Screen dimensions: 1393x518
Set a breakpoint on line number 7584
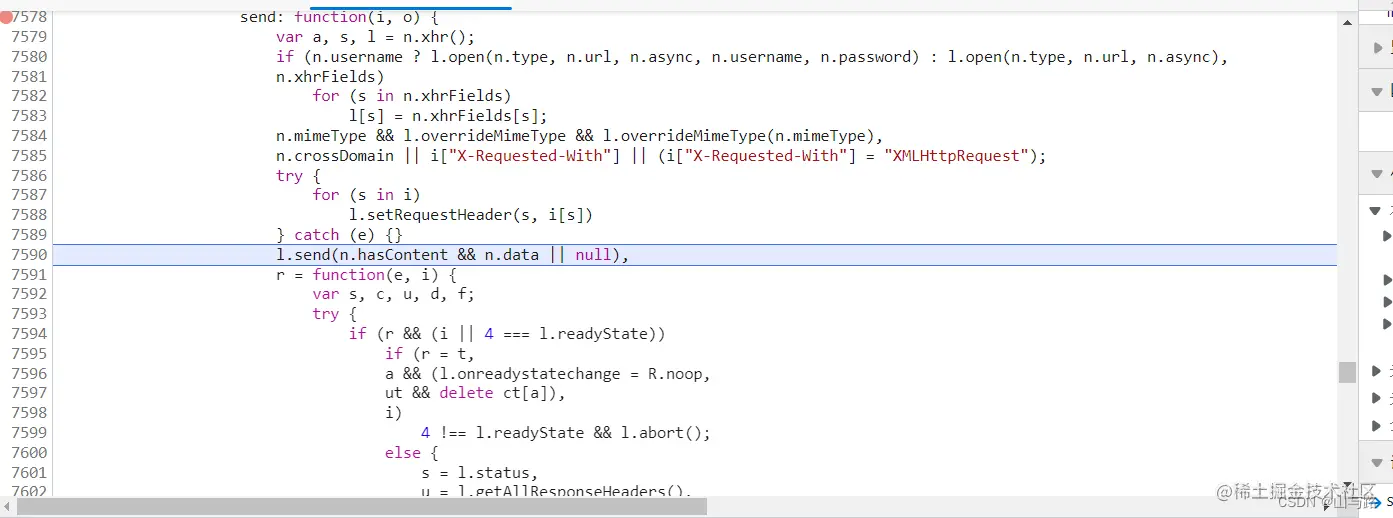[29, 136]
